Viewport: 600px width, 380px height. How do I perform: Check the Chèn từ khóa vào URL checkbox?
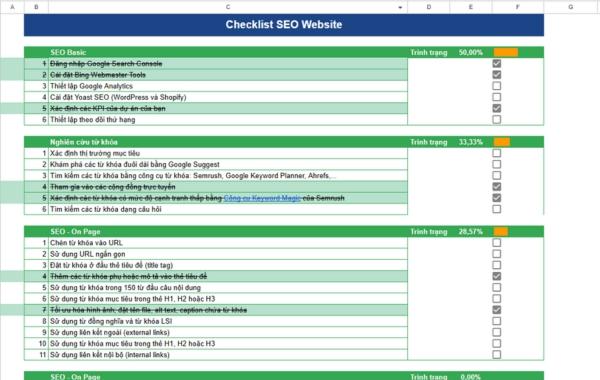click(x=497, y=243)
